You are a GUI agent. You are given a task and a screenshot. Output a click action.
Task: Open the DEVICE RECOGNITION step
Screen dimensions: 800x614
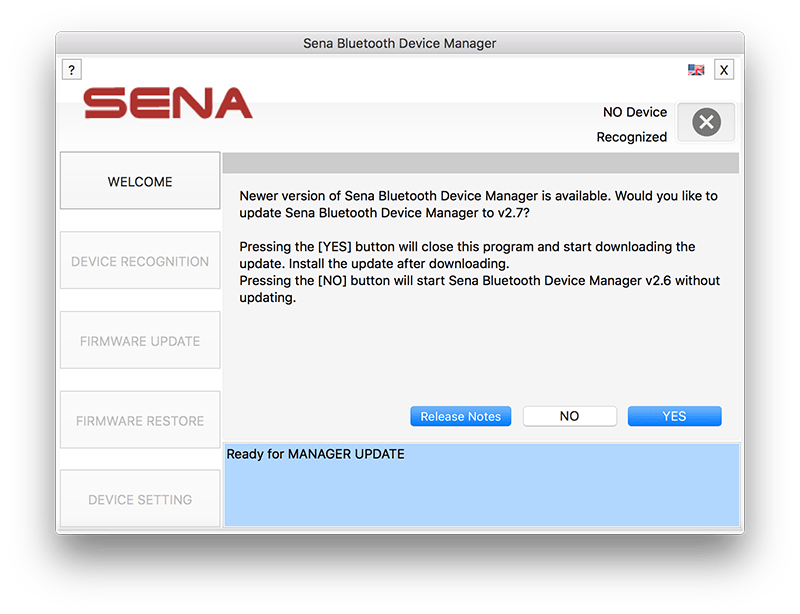(140, 260)
